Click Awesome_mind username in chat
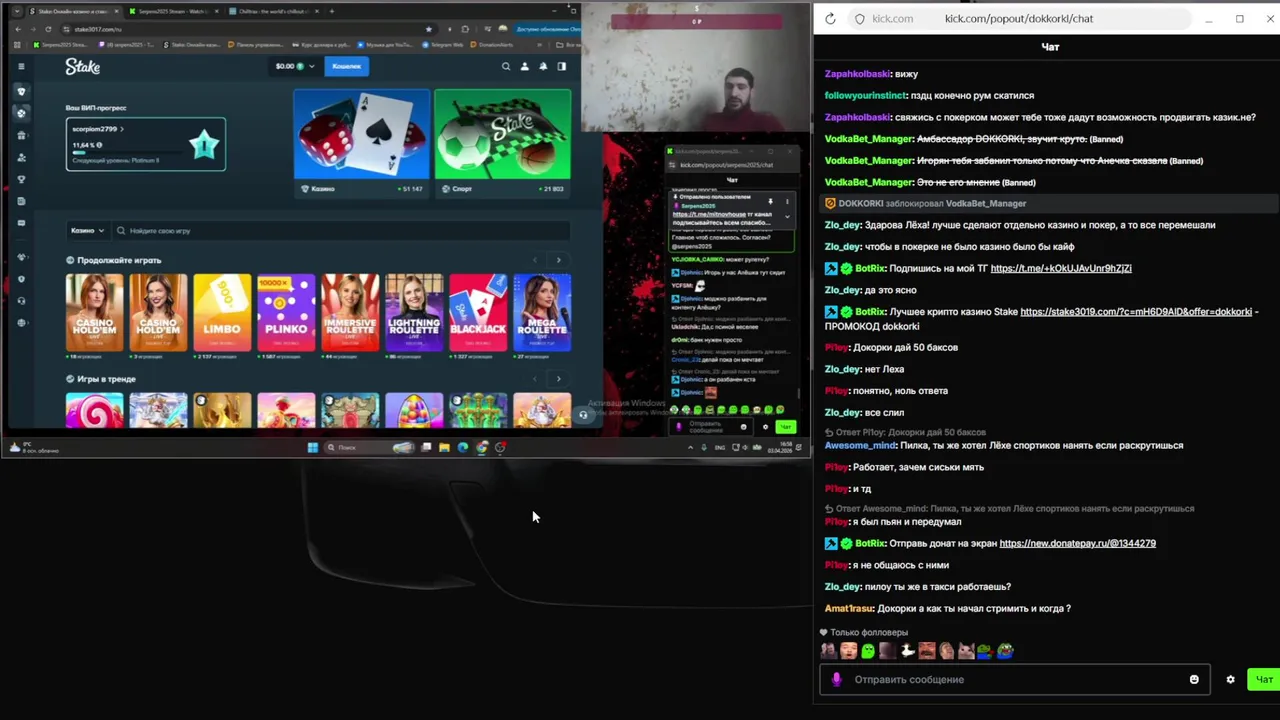Screen dimensions: 1280x720 (x=860, y=445)
